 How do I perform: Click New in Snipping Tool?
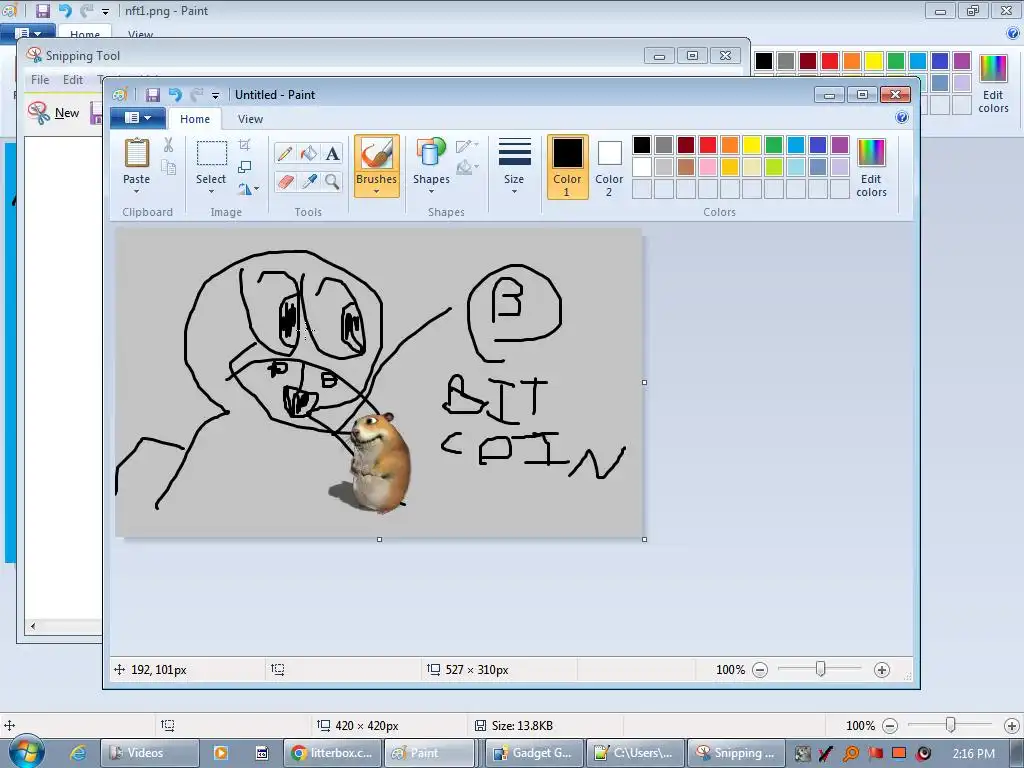[54, 112]
